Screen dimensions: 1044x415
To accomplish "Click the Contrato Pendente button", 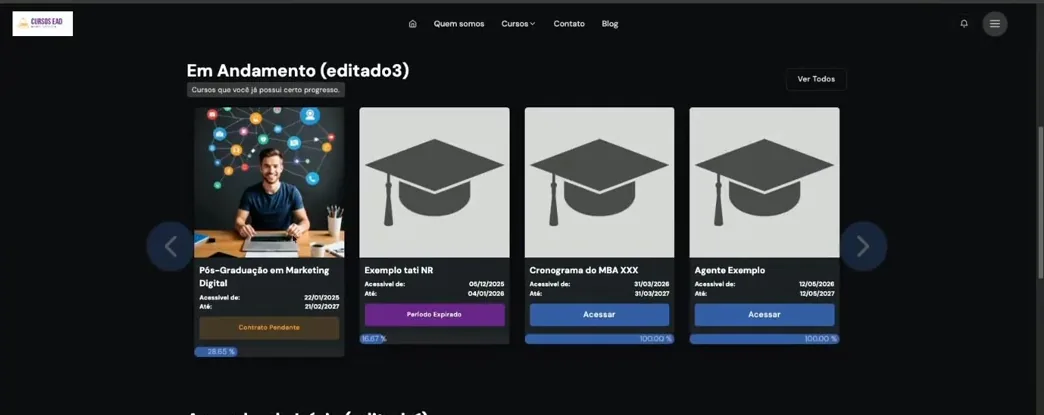I will click(x=269, y=328).
